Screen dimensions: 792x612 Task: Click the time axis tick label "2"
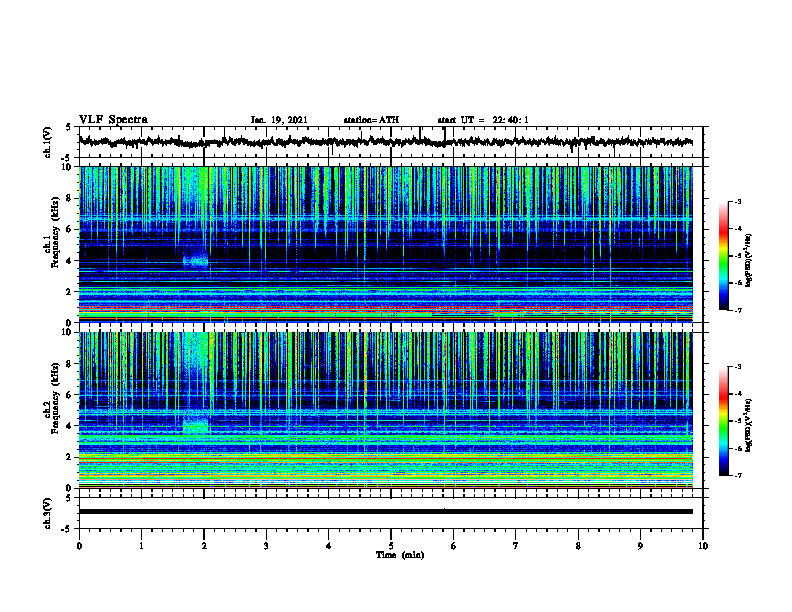[x=204, y=546]
